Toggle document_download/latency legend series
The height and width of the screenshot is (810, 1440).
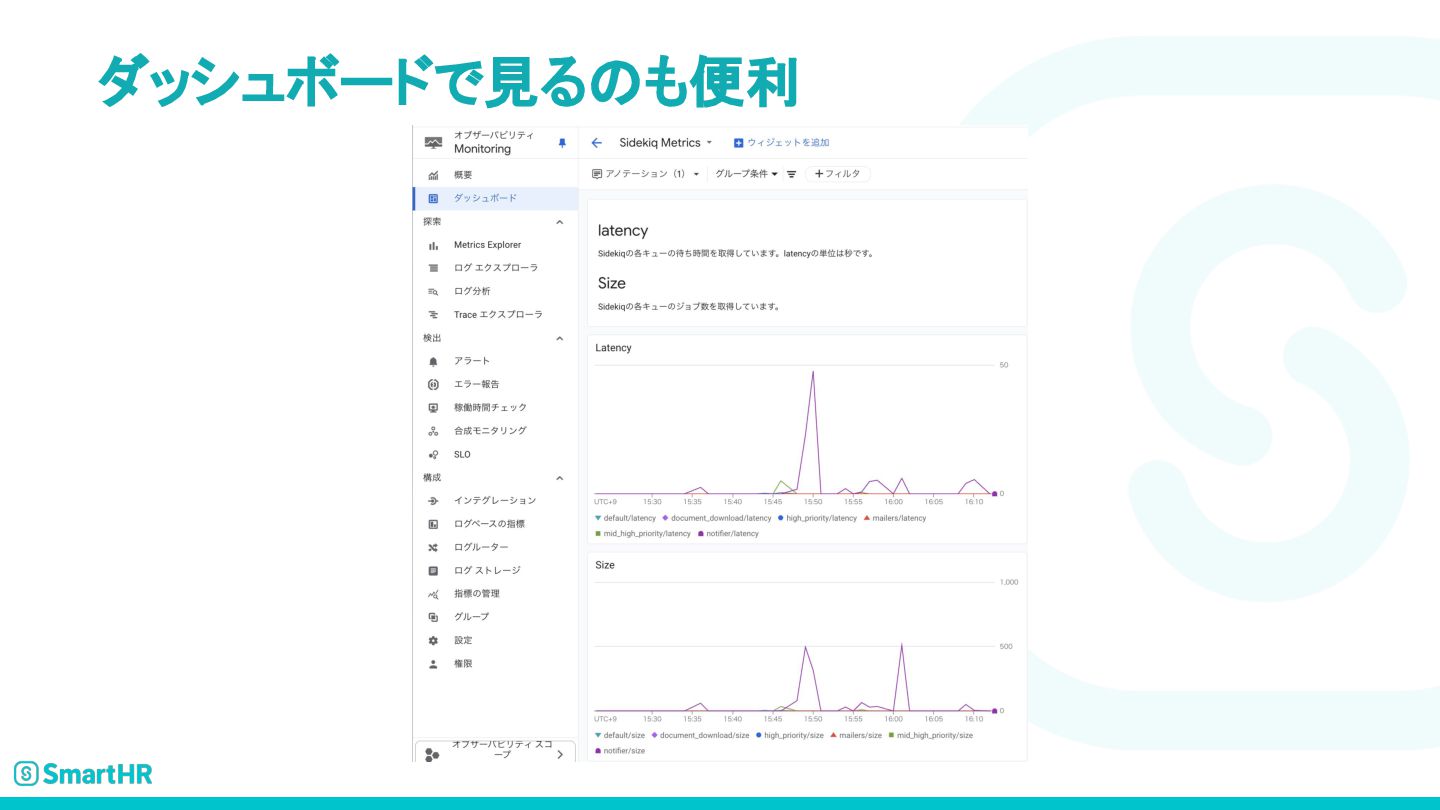[717, 518]
